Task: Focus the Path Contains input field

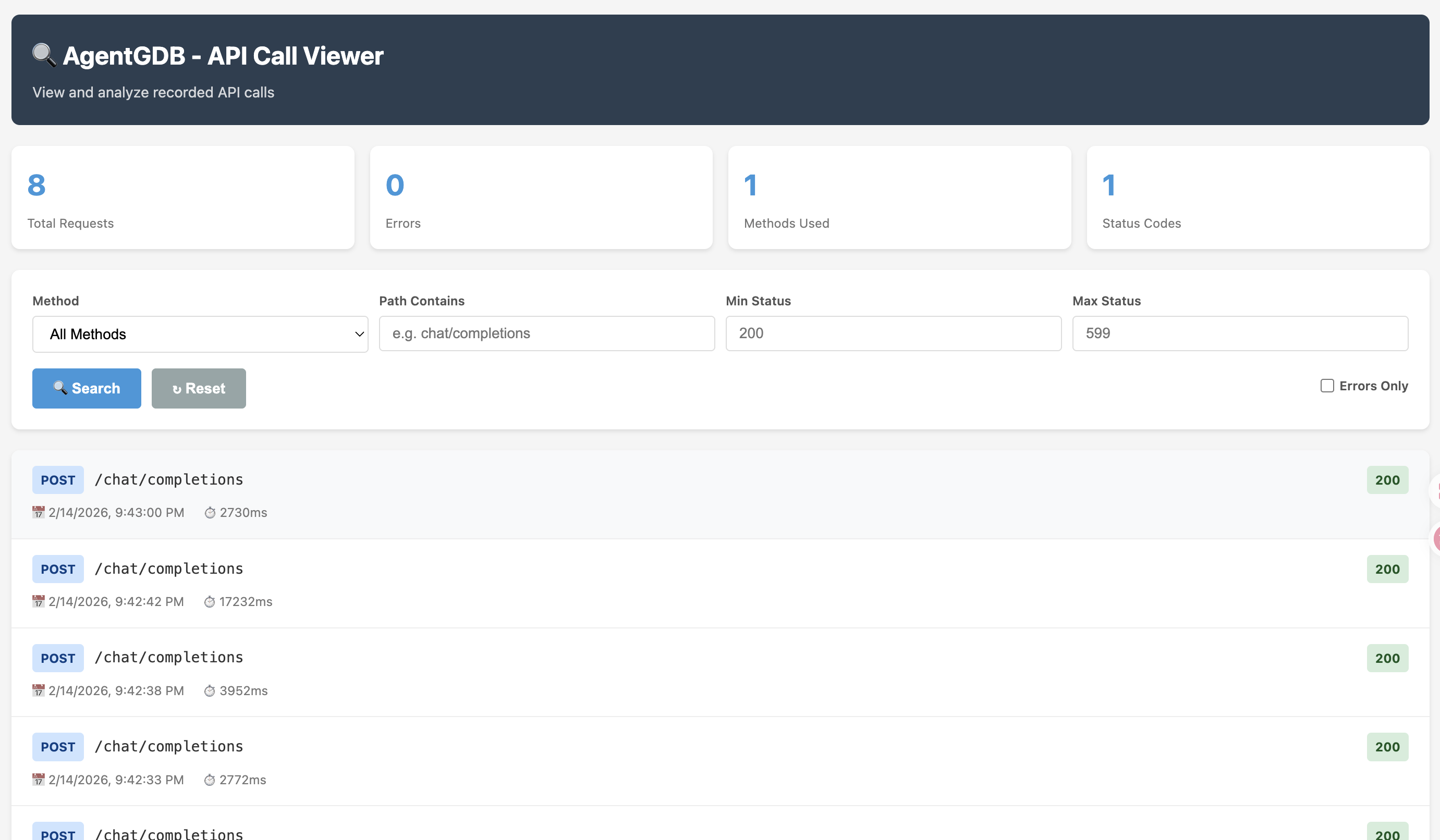Action: 546,333
